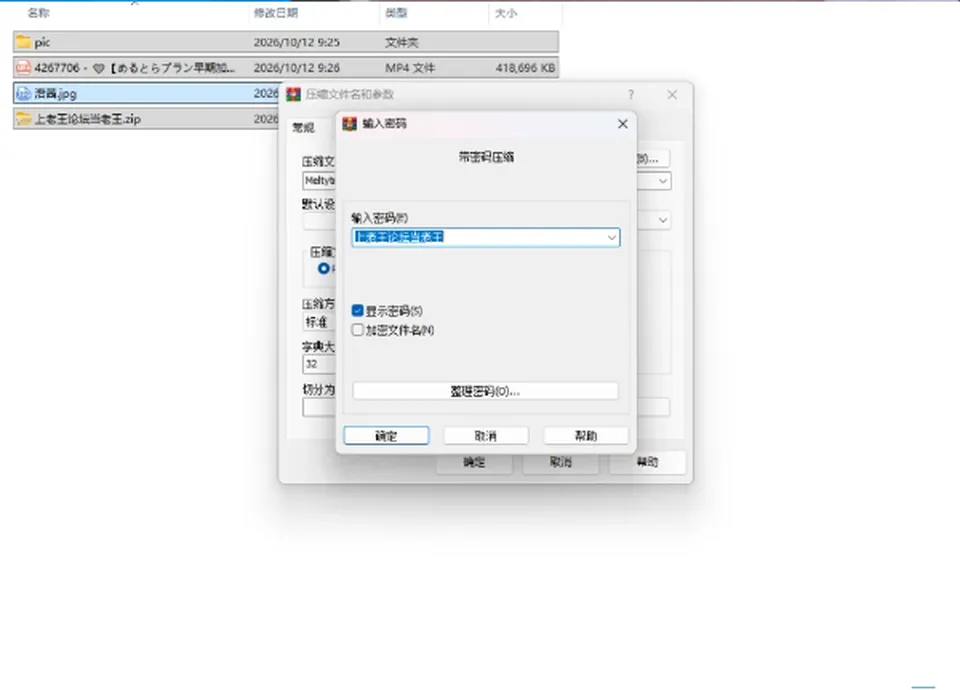Viewport: 960px width, 690px height.
Task: Click WinRAR icon in 输入密码 title bar
Action: (x=350, y=124)
